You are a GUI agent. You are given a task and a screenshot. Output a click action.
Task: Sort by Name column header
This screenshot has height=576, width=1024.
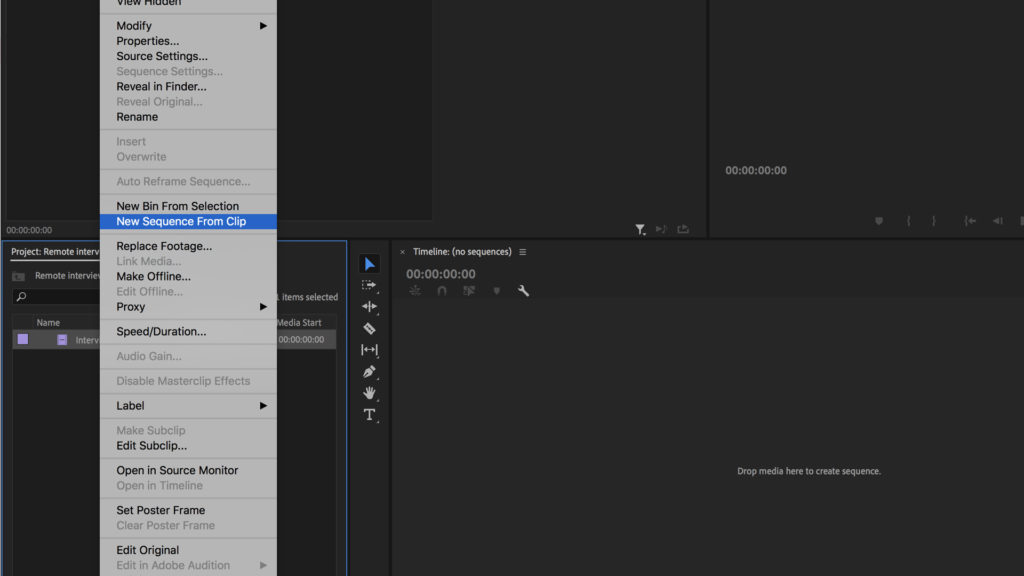point(48,323)
